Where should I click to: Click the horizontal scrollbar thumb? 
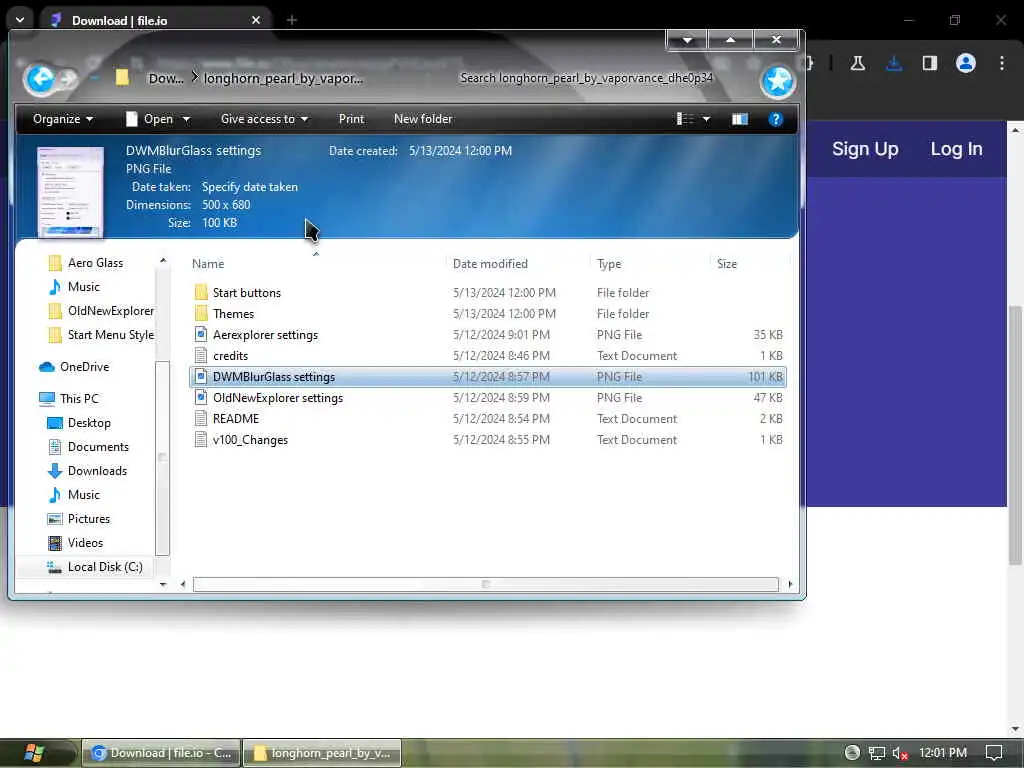tap(485, 584)
